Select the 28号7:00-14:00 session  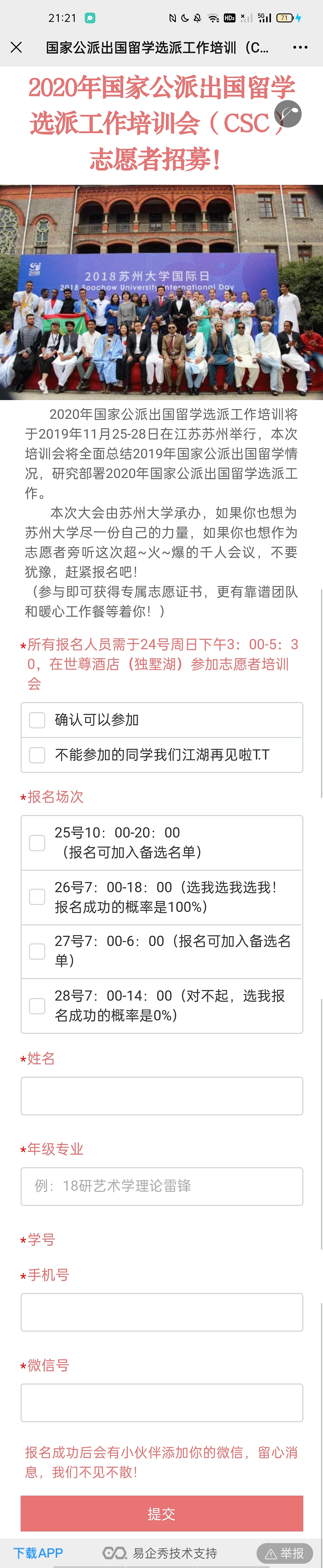click(x=37, y=1006)
